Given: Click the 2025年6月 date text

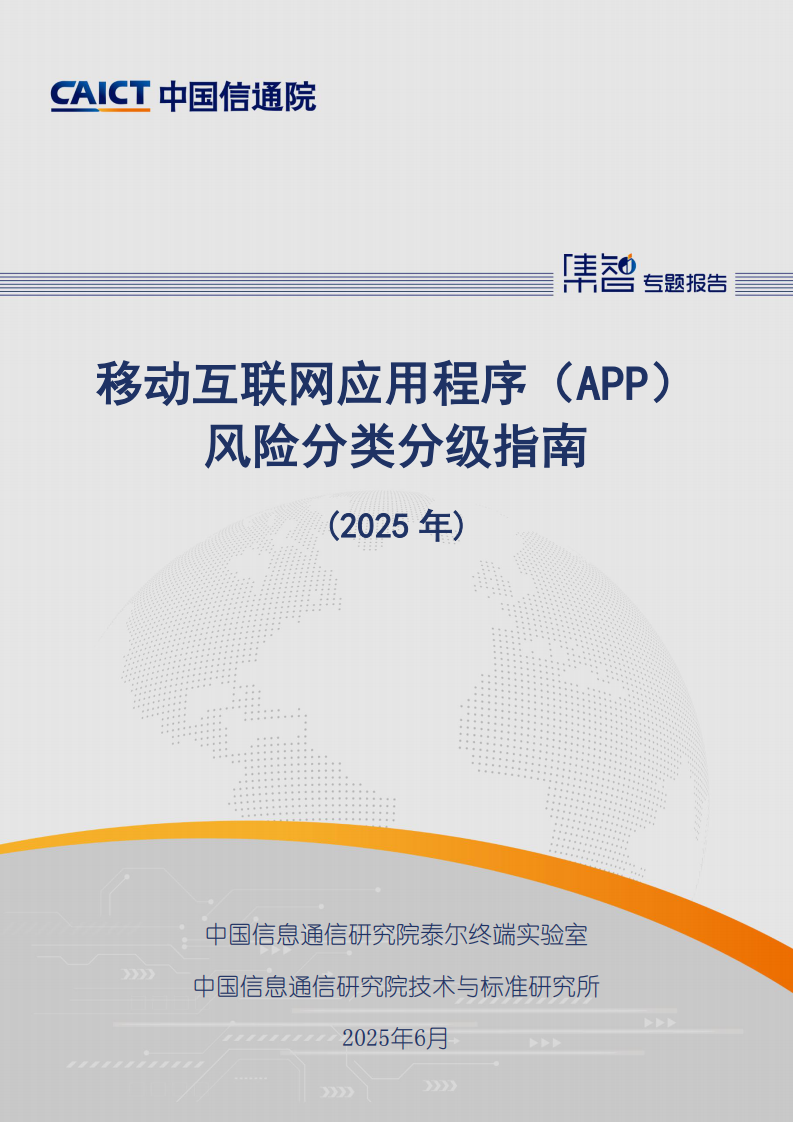Looking at the screenshot, I should coord(395,1038).
